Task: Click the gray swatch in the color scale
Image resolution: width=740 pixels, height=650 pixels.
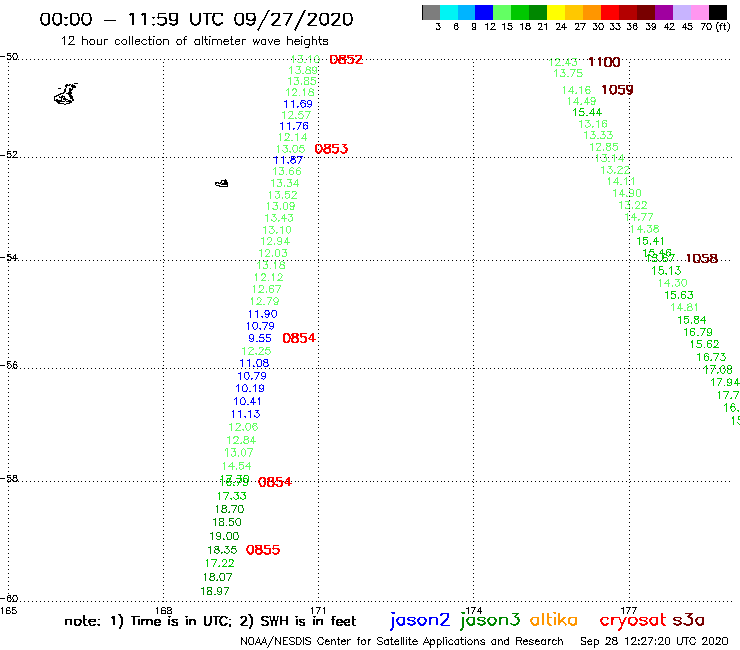Action: tap(431, 12)
